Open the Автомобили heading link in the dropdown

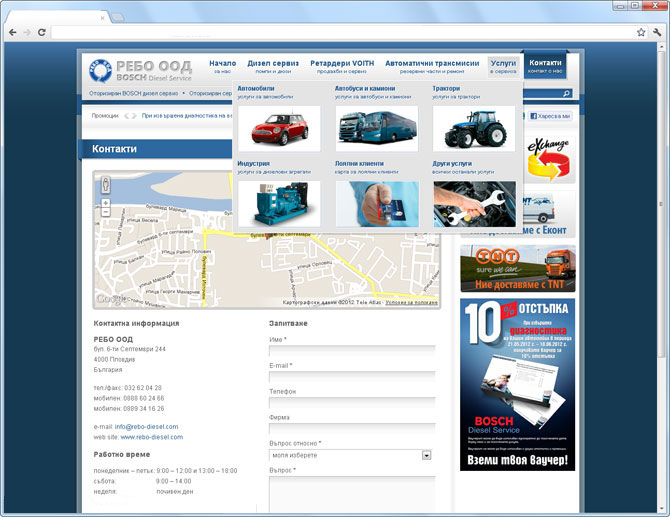click(256, 88)
